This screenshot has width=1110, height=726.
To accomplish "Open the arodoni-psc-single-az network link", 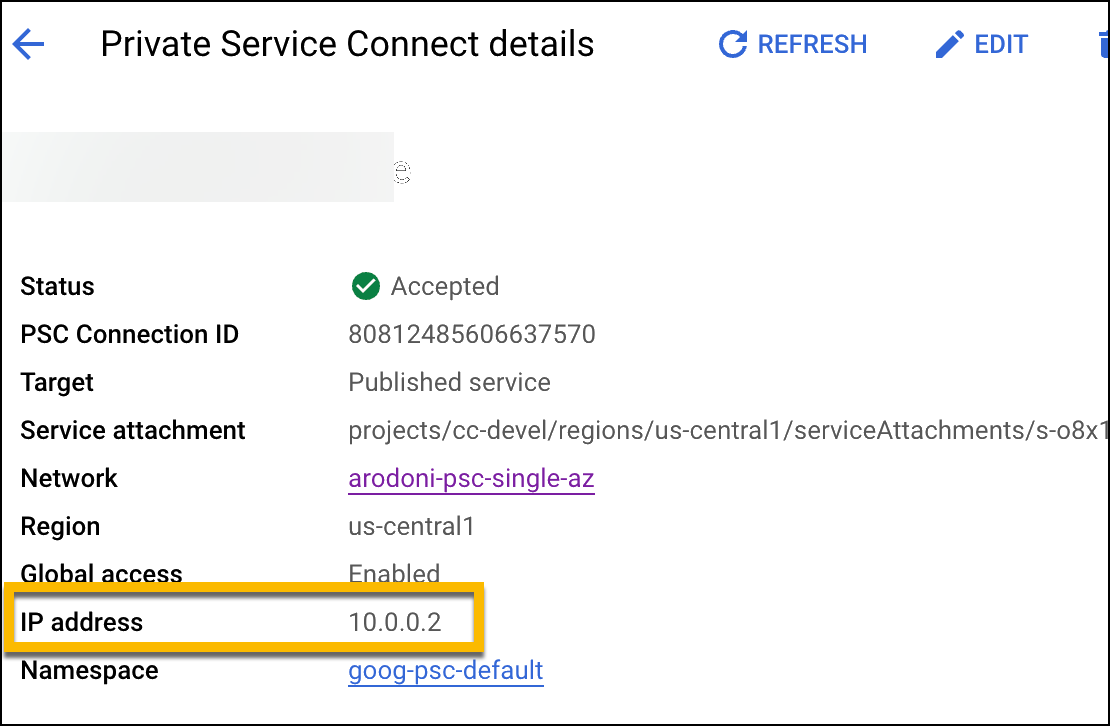I will tap(471, 479).
